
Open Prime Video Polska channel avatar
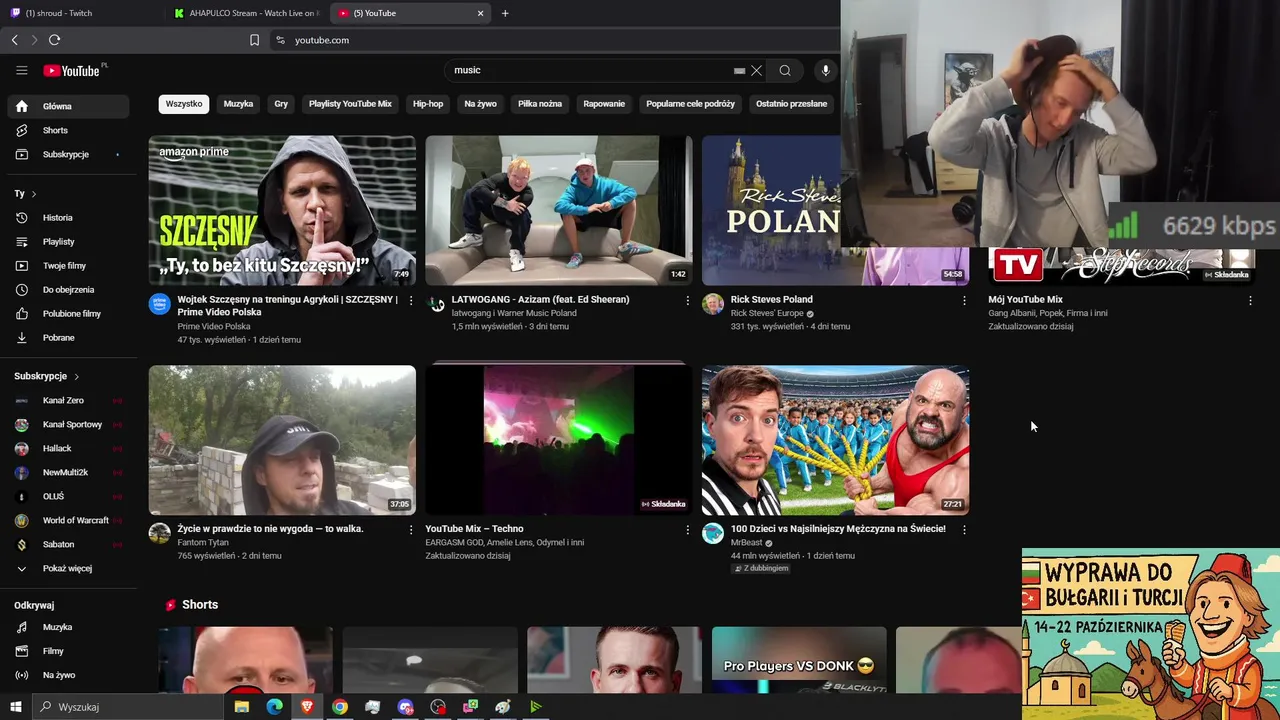(160, 304)
